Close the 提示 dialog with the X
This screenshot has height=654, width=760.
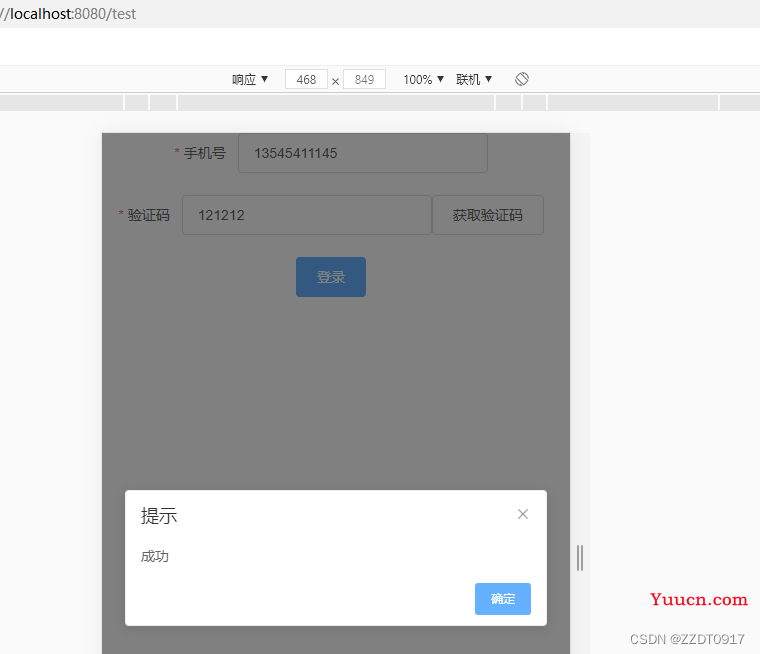point(522,514)
